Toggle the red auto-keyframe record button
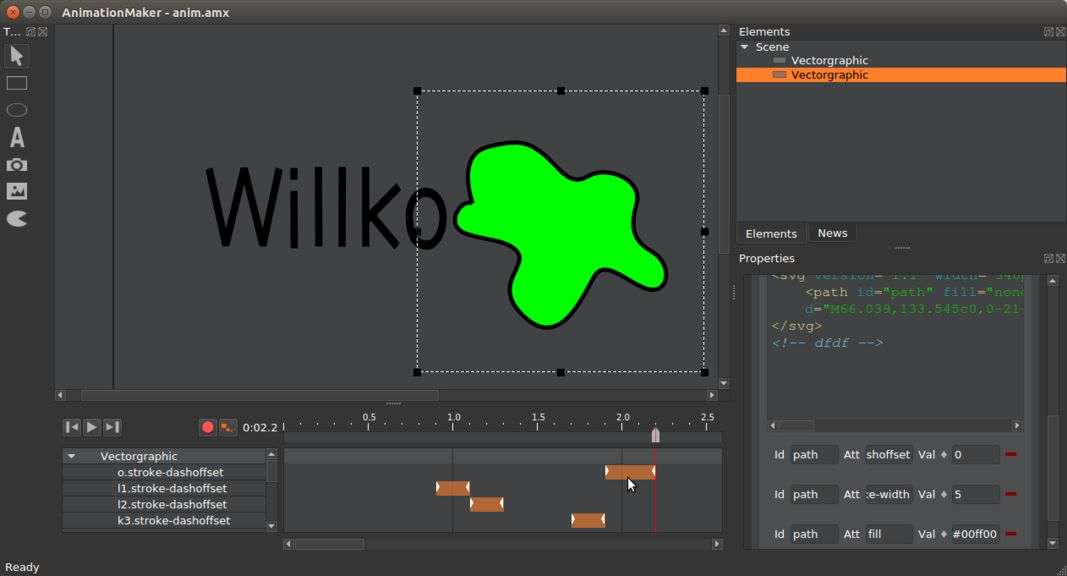Viewport: 1067px width, 576px height. pos(208,427)
